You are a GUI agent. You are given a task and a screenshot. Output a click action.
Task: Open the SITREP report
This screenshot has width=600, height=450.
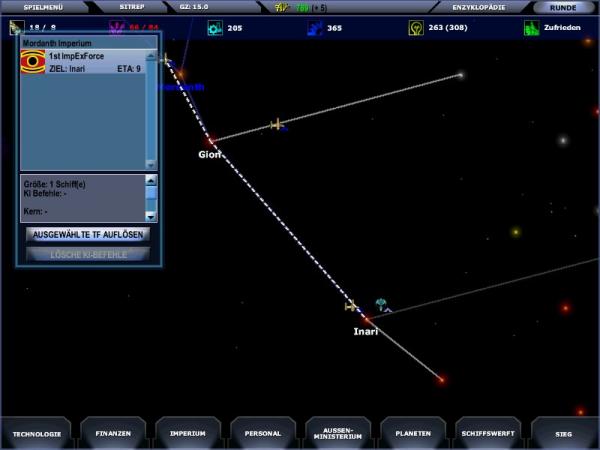point(132,7)
